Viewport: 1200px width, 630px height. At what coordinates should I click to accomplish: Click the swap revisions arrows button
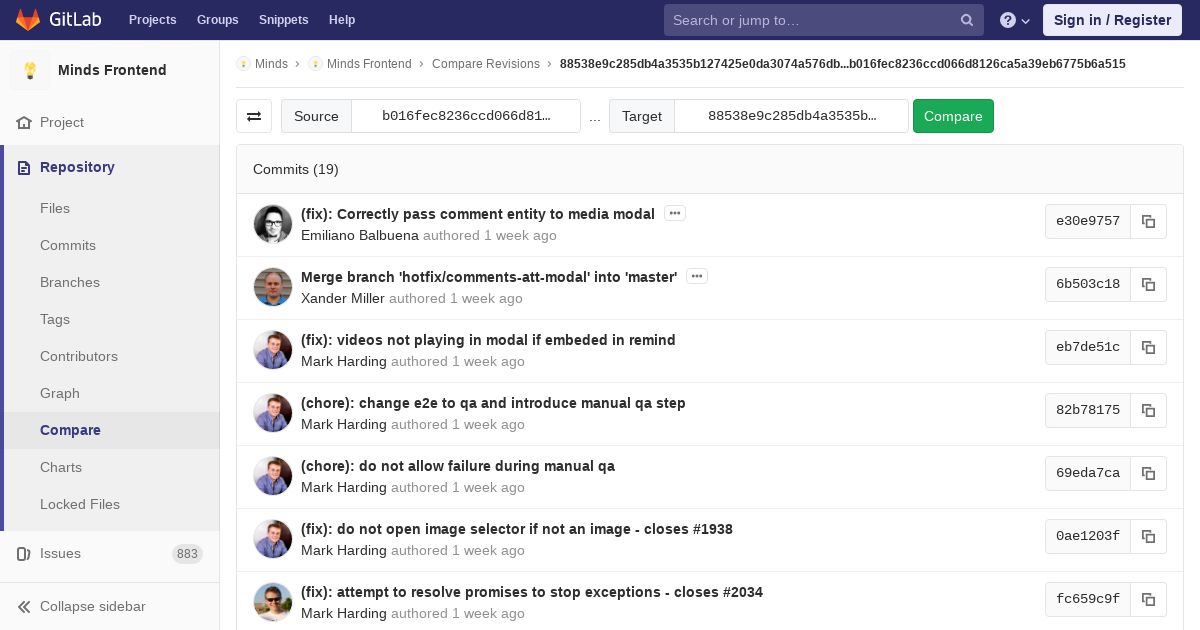pos(254,116)
